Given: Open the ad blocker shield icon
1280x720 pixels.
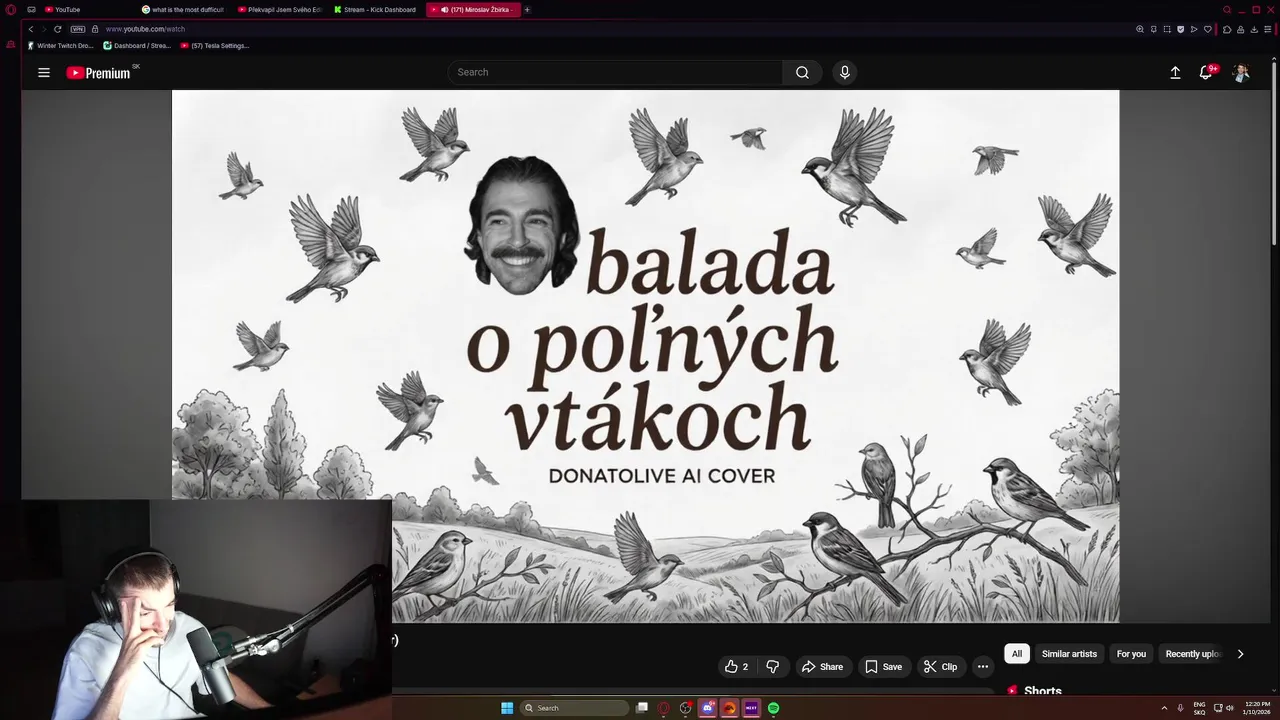Looking at the screenshot, I should coord(1180,29).
